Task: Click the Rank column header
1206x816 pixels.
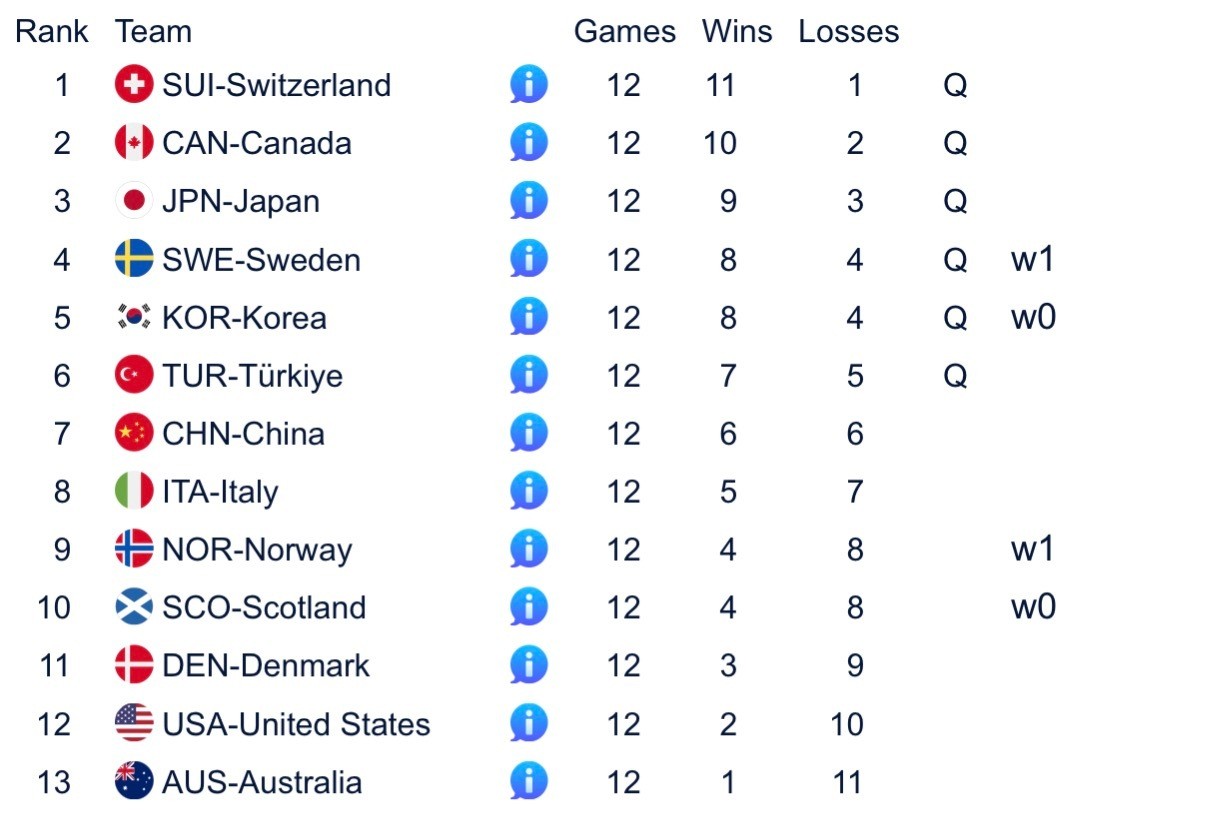Action: click(52, 32)
